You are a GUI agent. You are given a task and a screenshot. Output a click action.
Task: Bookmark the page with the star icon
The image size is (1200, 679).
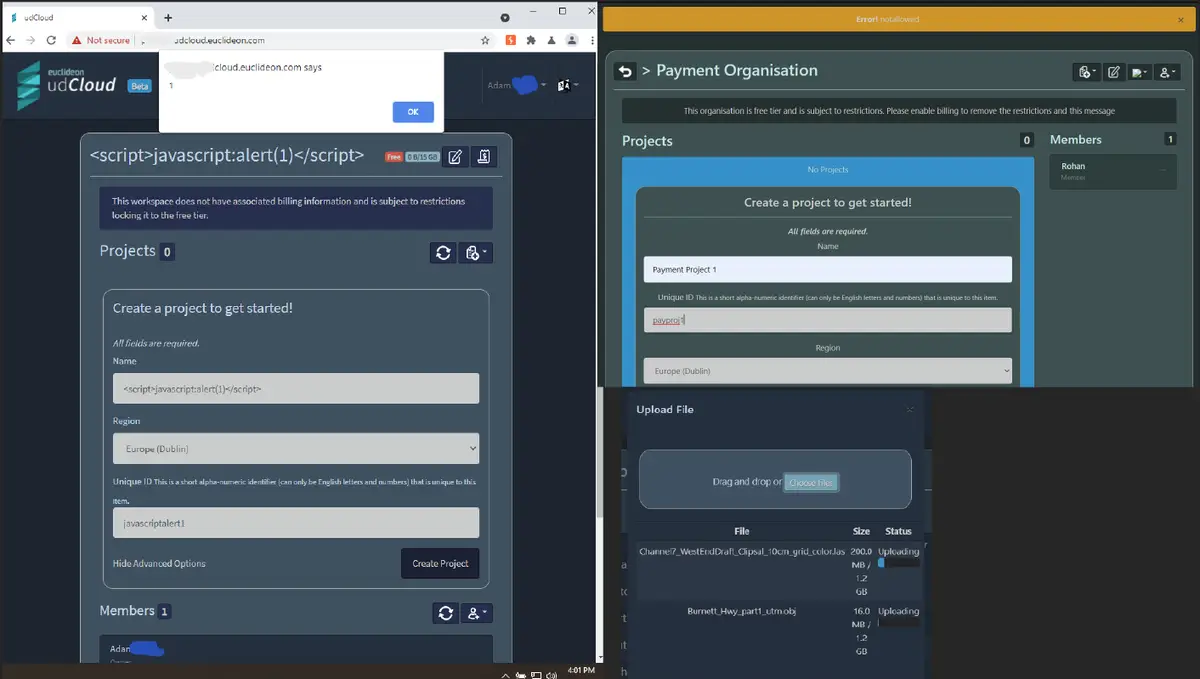coord(485,40)
